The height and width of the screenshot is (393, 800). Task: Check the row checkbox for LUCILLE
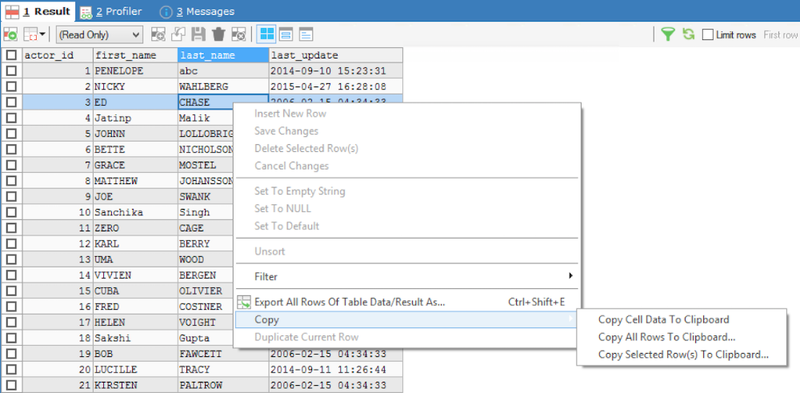[x=11, y=370]
